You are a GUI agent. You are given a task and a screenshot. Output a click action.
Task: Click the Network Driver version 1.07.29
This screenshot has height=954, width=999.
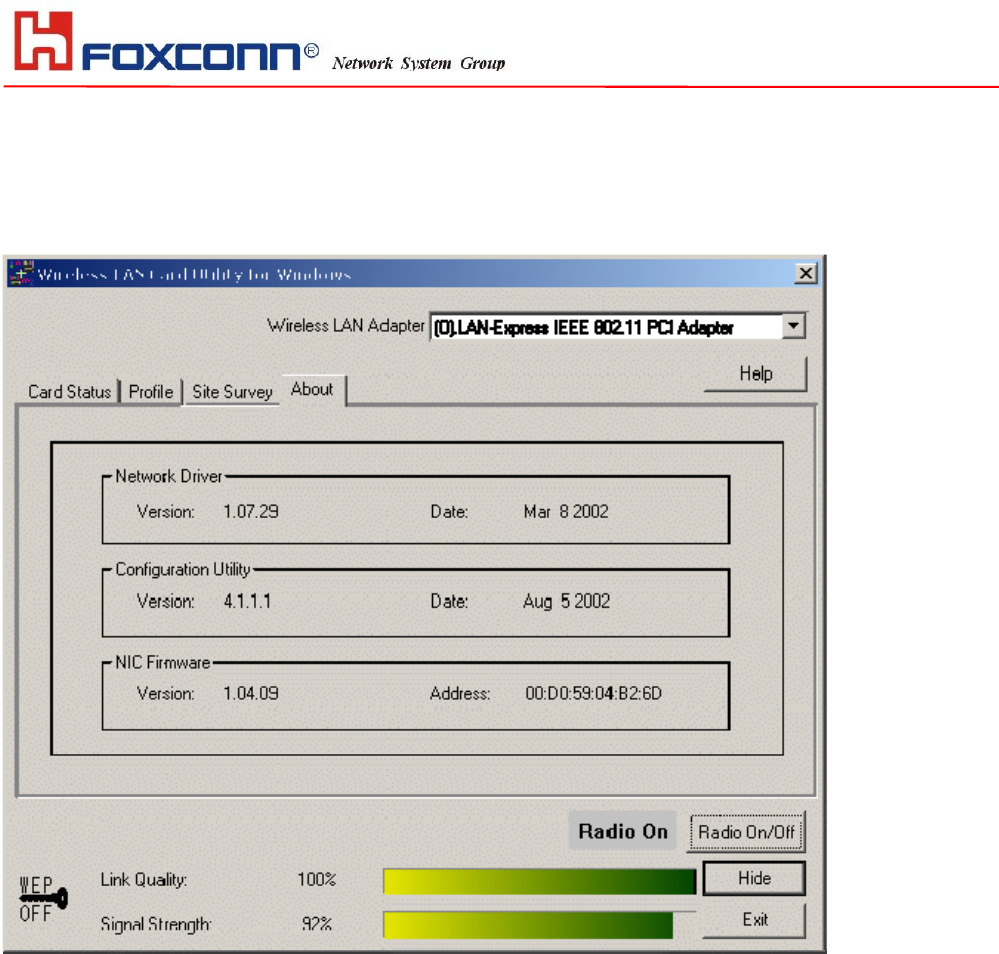point(251,511)
